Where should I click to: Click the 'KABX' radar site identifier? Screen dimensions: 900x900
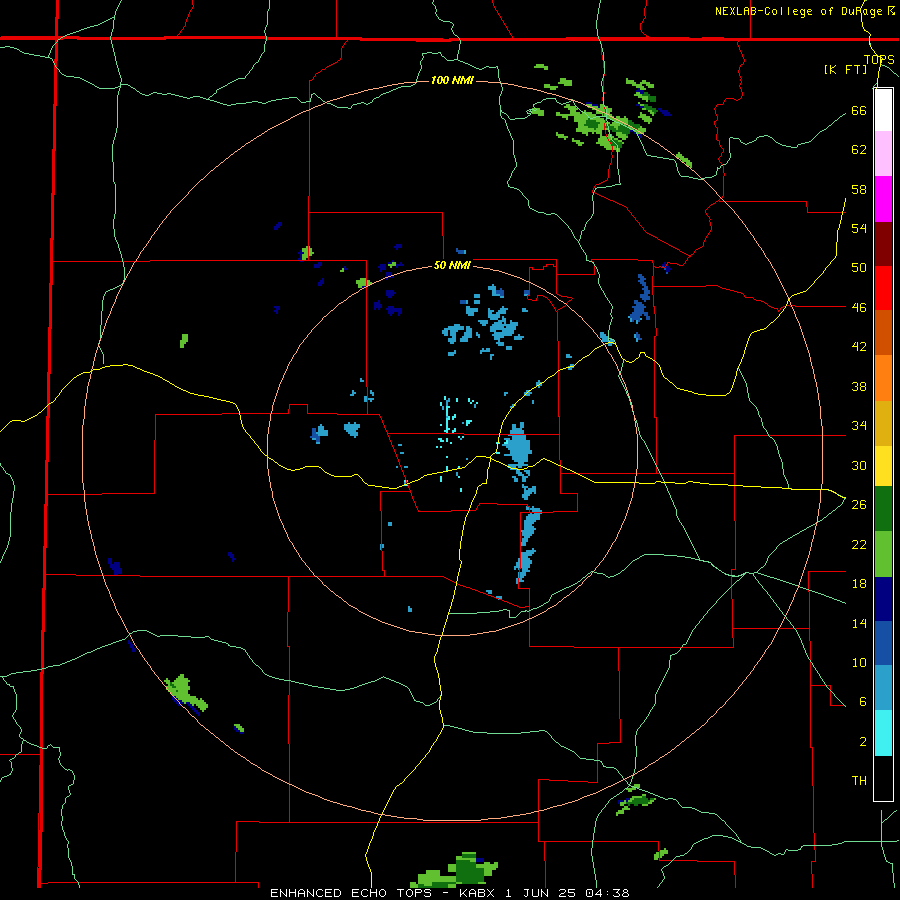point(478,893)
